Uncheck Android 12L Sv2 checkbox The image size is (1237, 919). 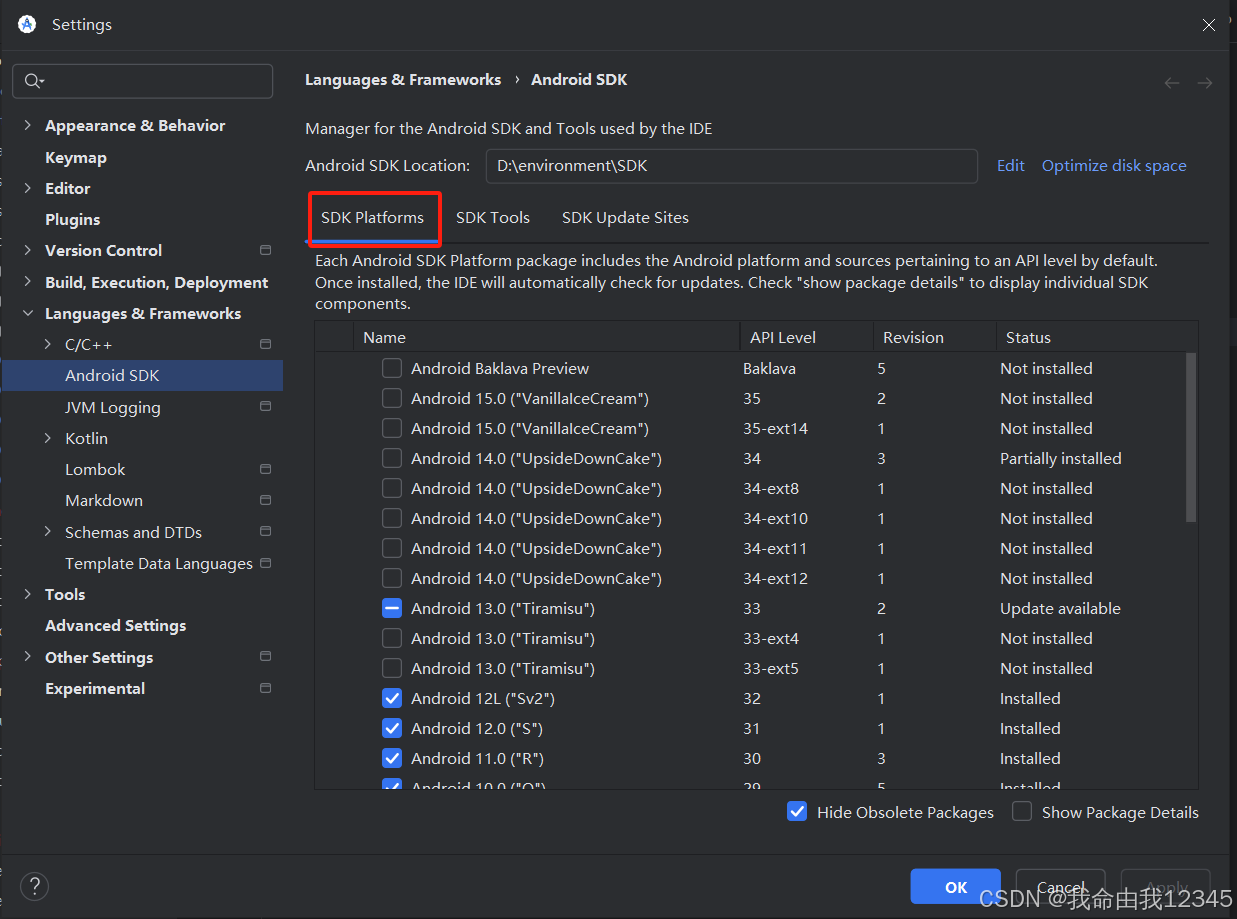(392, 698)
